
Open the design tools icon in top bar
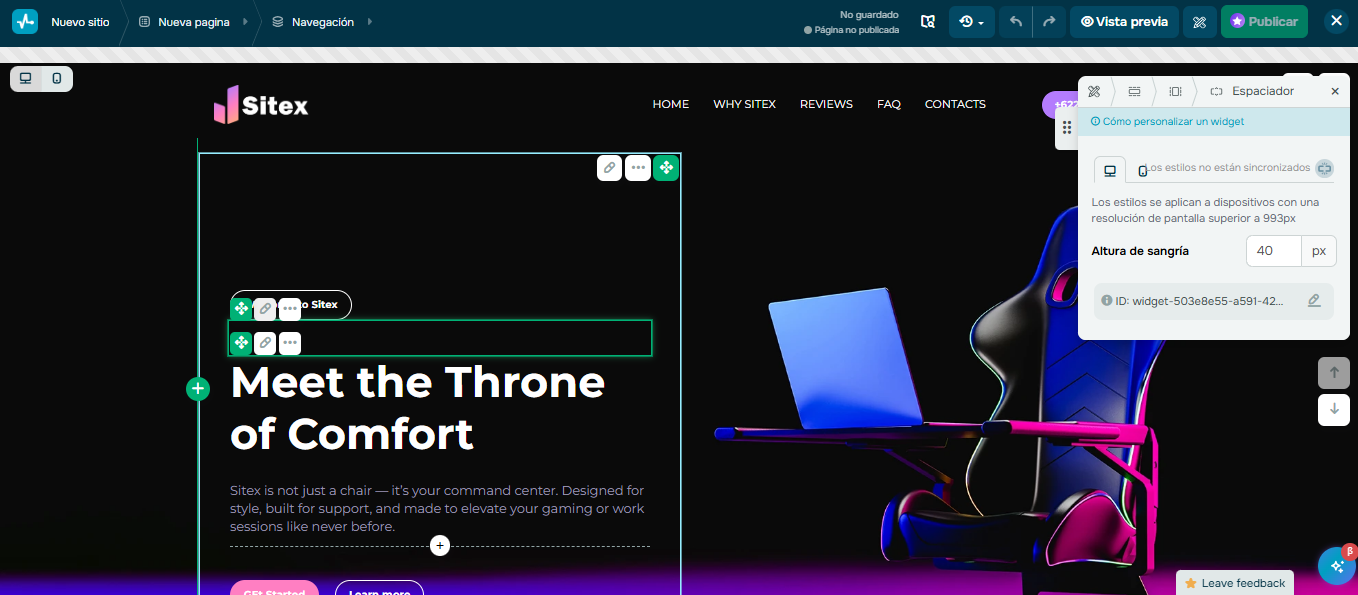(x=1200, y=22)
